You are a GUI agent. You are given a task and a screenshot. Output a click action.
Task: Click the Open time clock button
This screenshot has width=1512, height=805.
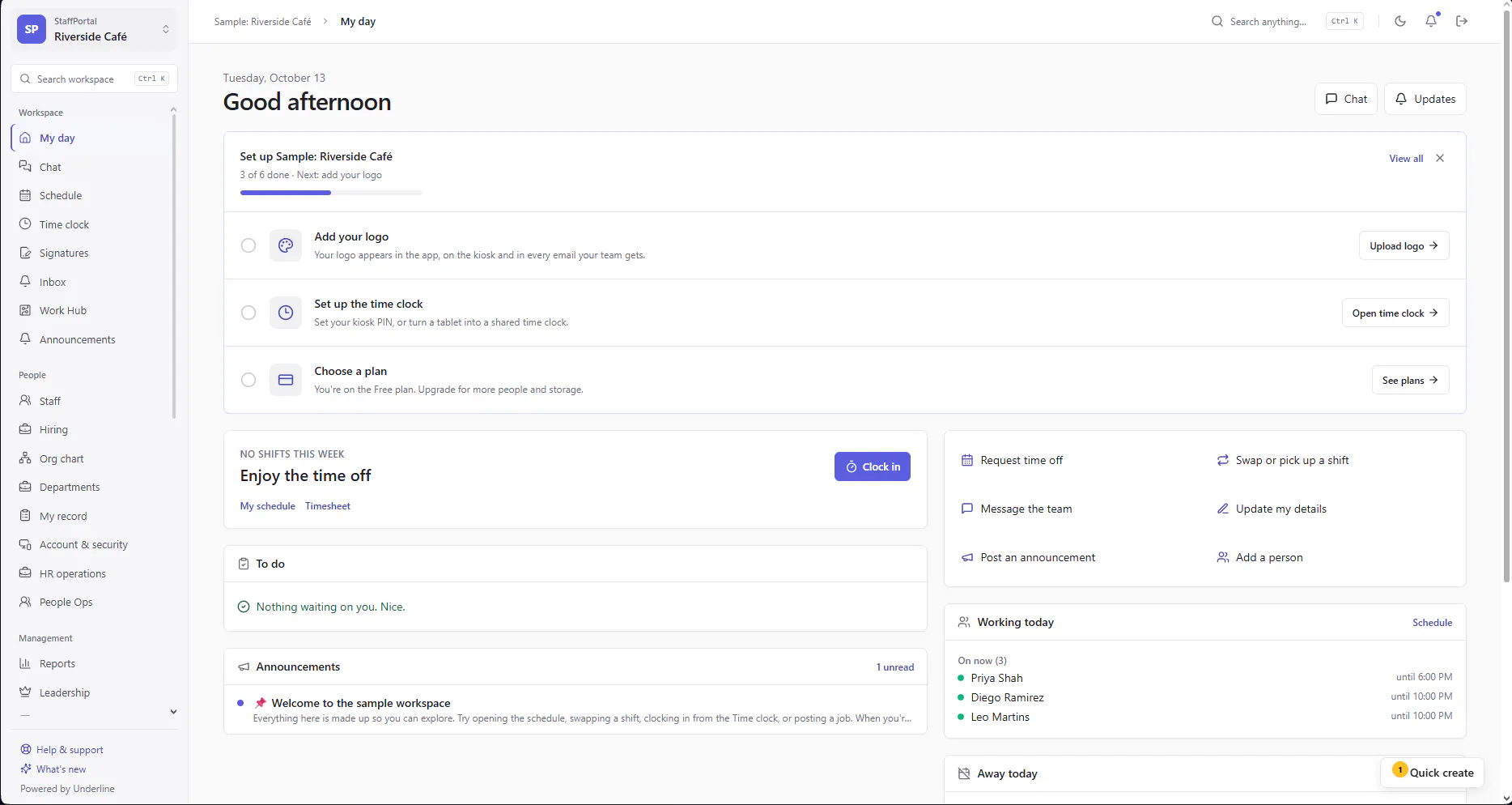pyautogui.click(x=1395, y=313)
